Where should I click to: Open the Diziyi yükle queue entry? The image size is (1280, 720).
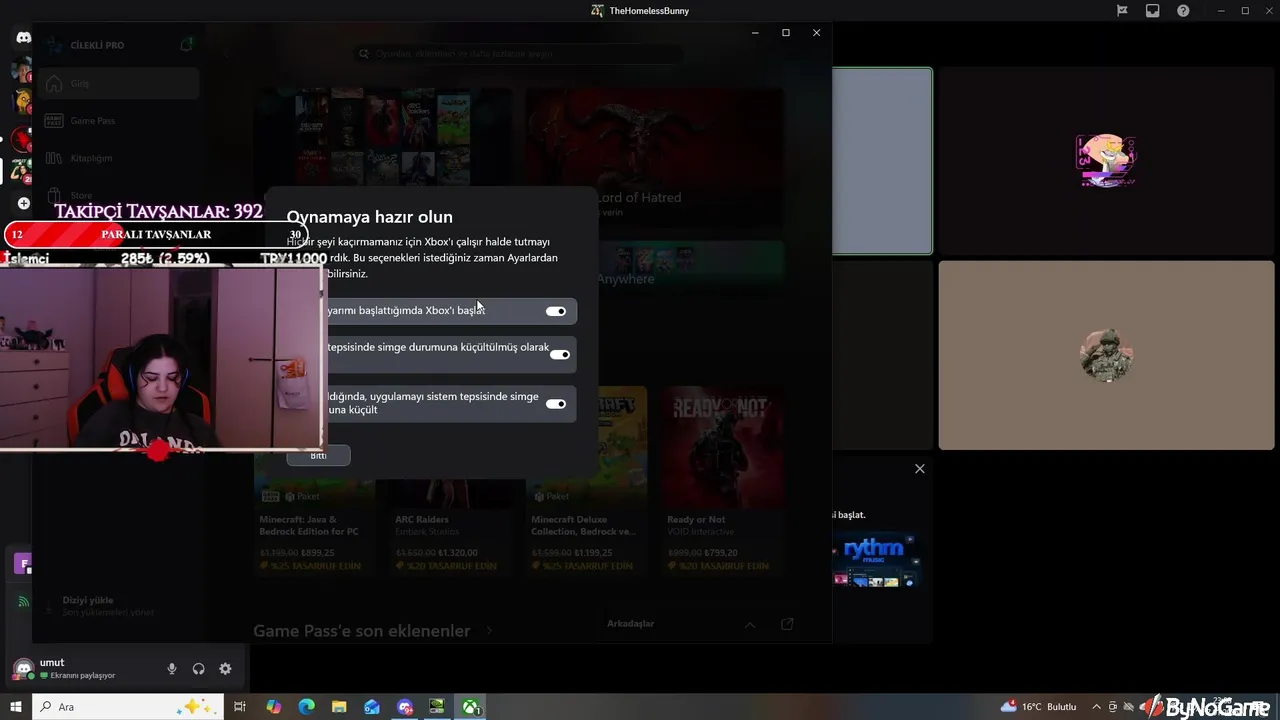click(108, 606)
